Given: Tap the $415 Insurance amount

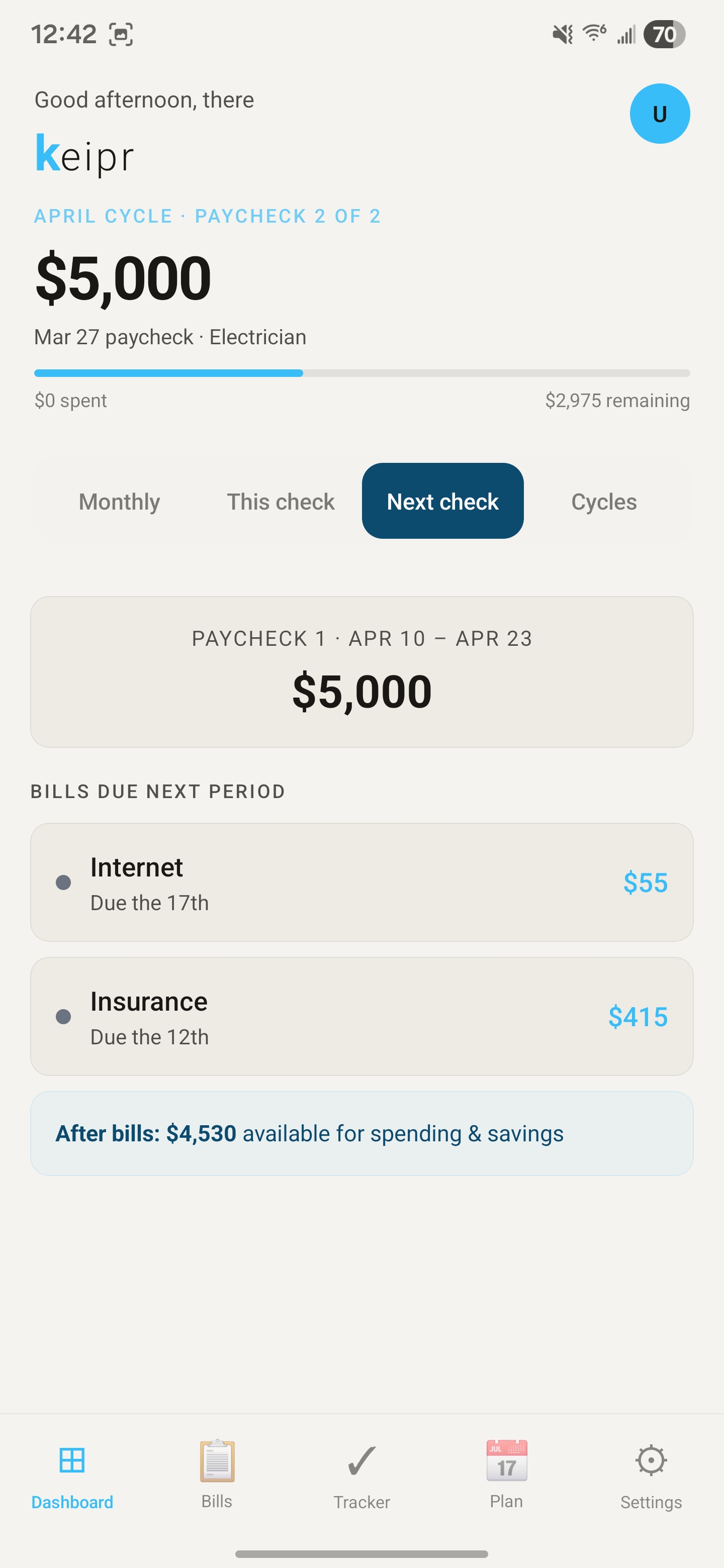Looking at the screenshot, I should pos(638,1017).
